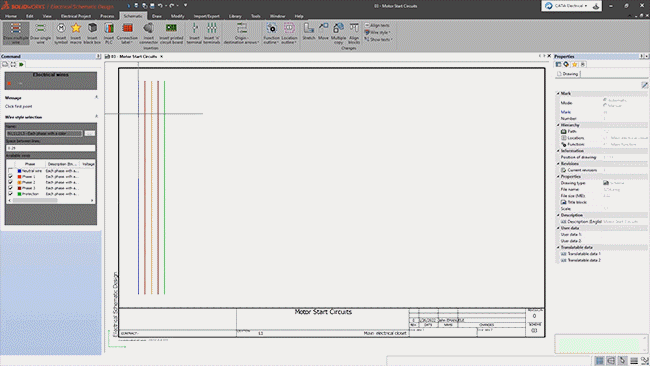Screen dimensions: 650x366
Task: Close the Motor Start Circuits document tab
Action: pyautogui.click(x=162, y=56)
